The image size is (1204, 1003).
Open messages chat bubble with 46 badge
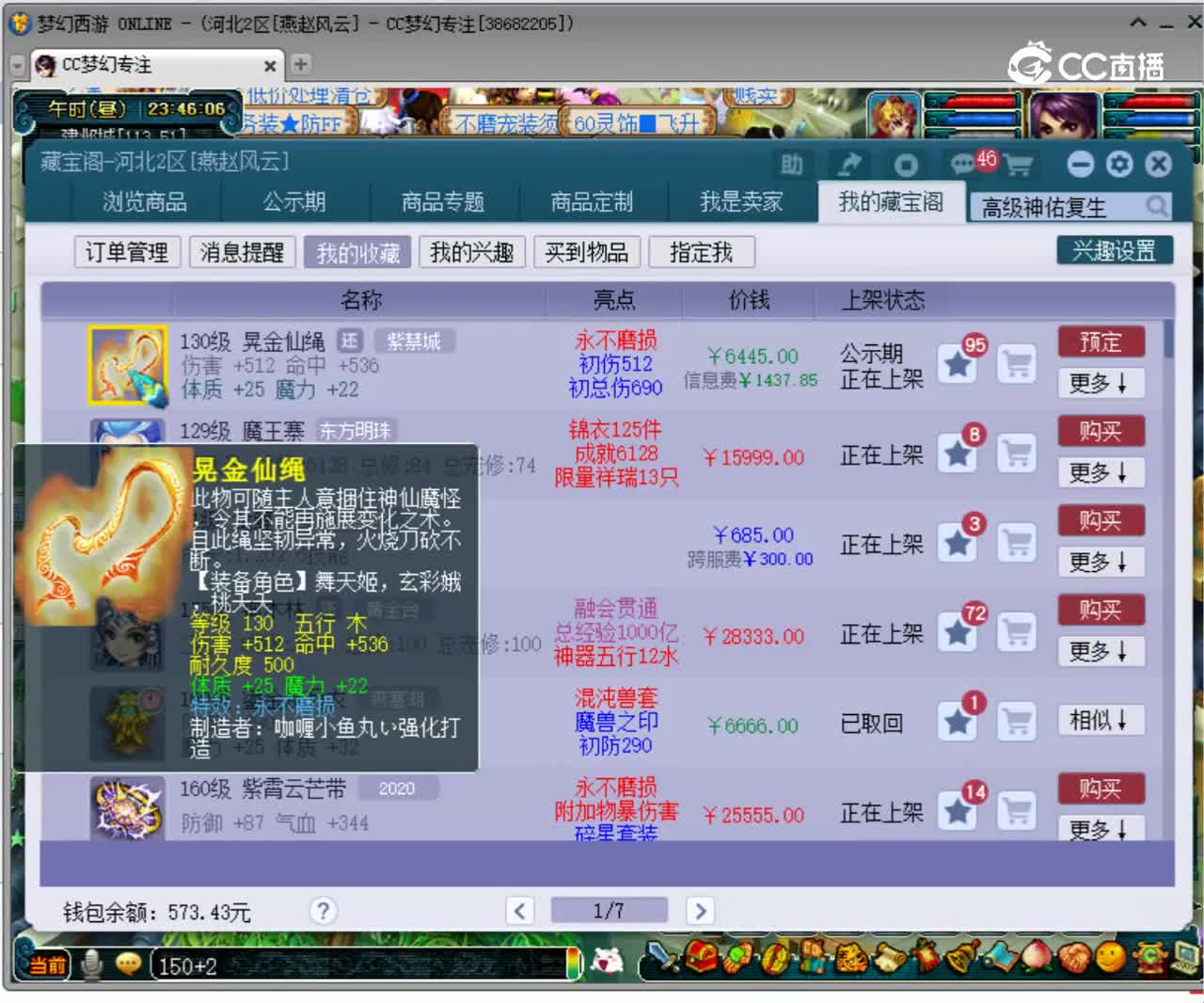coord(963,165)
